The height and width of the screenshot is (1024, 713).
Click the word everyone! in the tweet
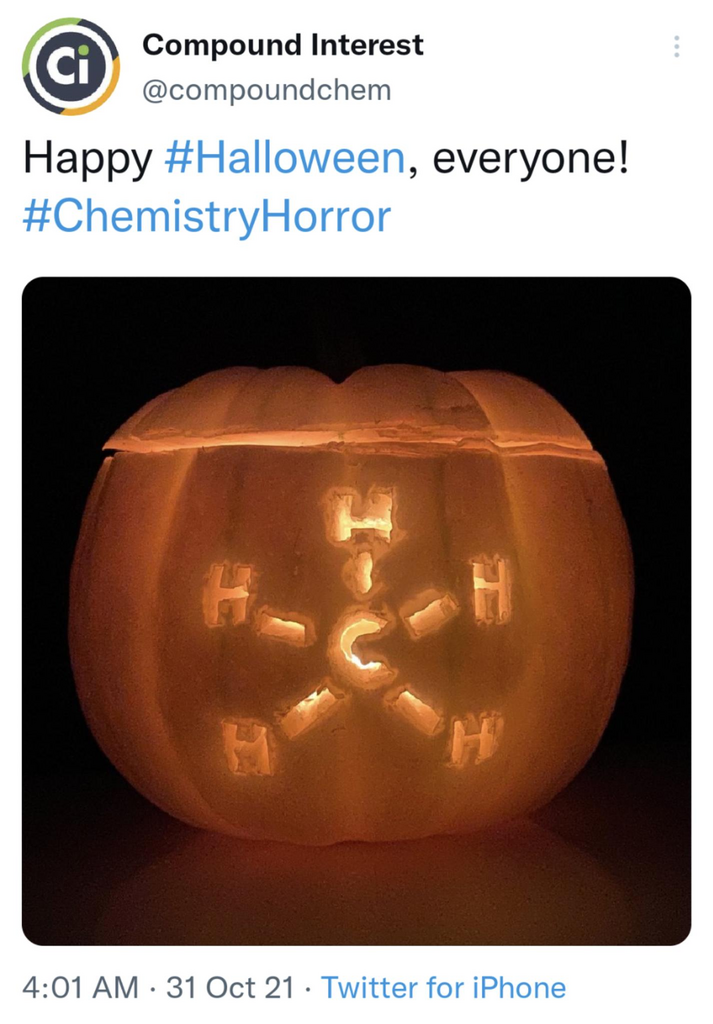coord(531,159)
